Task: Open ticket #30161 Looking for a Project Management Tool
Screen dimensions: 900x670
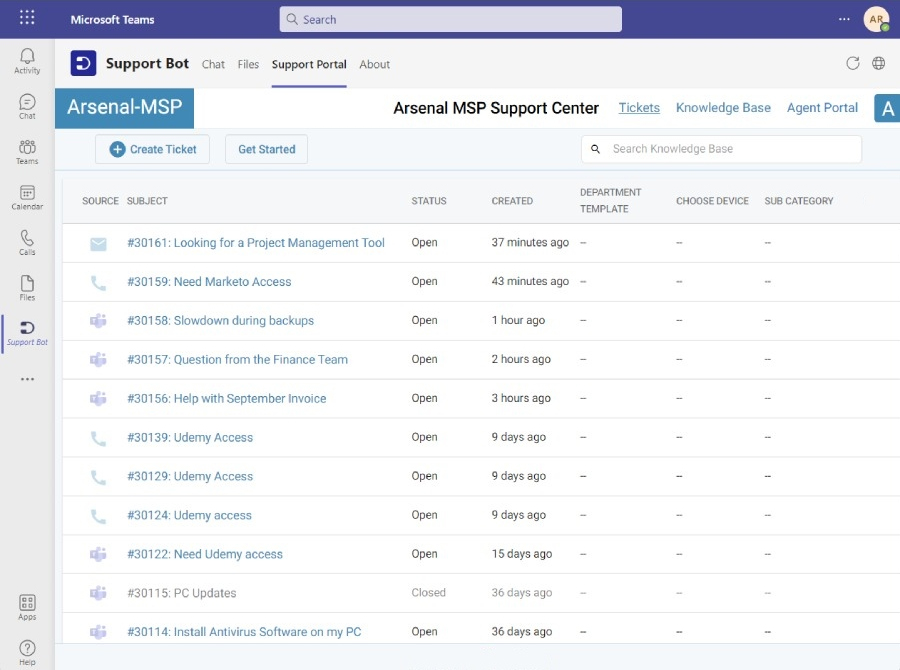Action: (255, 243)
